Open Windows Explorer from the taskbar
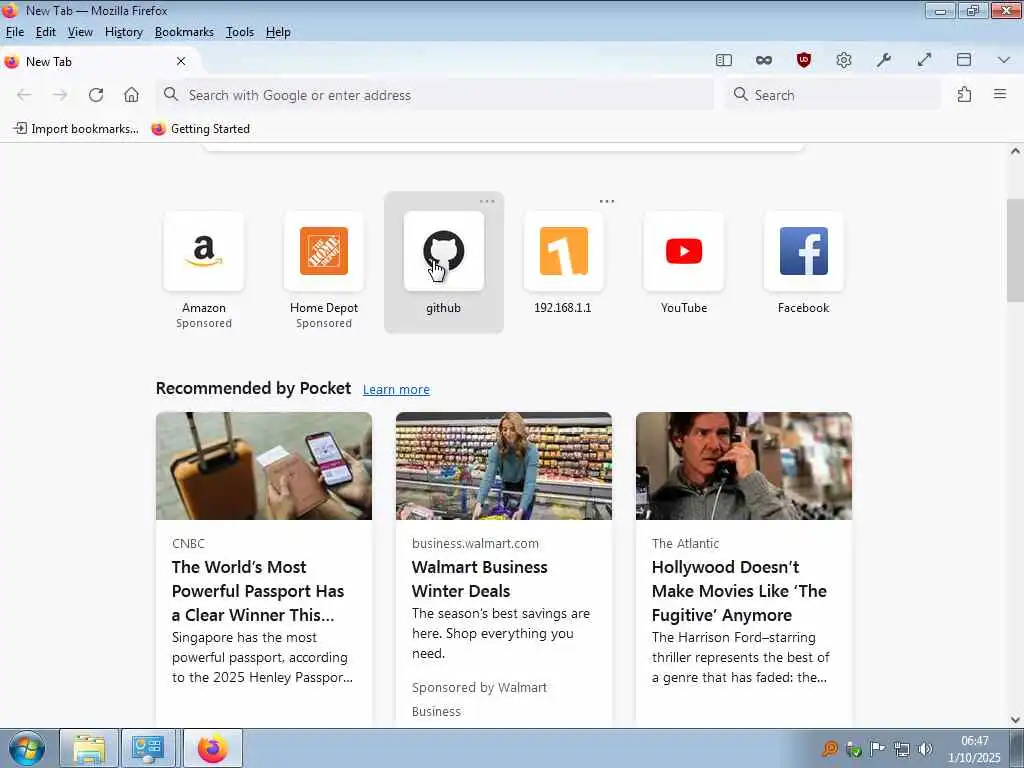The width and height of the screenshot is (1024, 768). [x=89, y=748]
